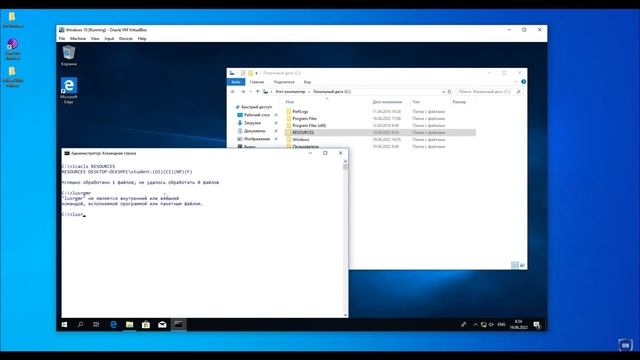Click the VirtualBox window title icon
Image resolution: width=640 pixels, height=360 pixels.
click(62, 30)
